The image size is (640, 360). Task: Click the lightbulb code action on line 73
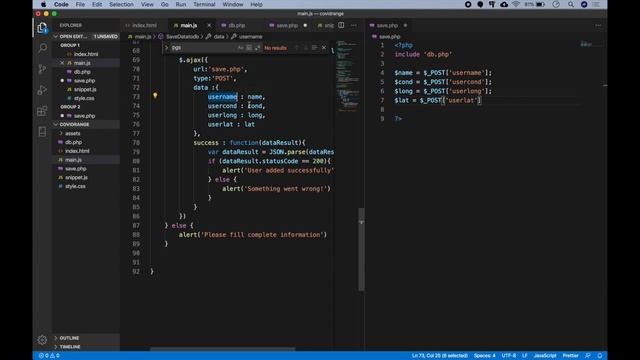pyautogui.click(x=155, y=96)
